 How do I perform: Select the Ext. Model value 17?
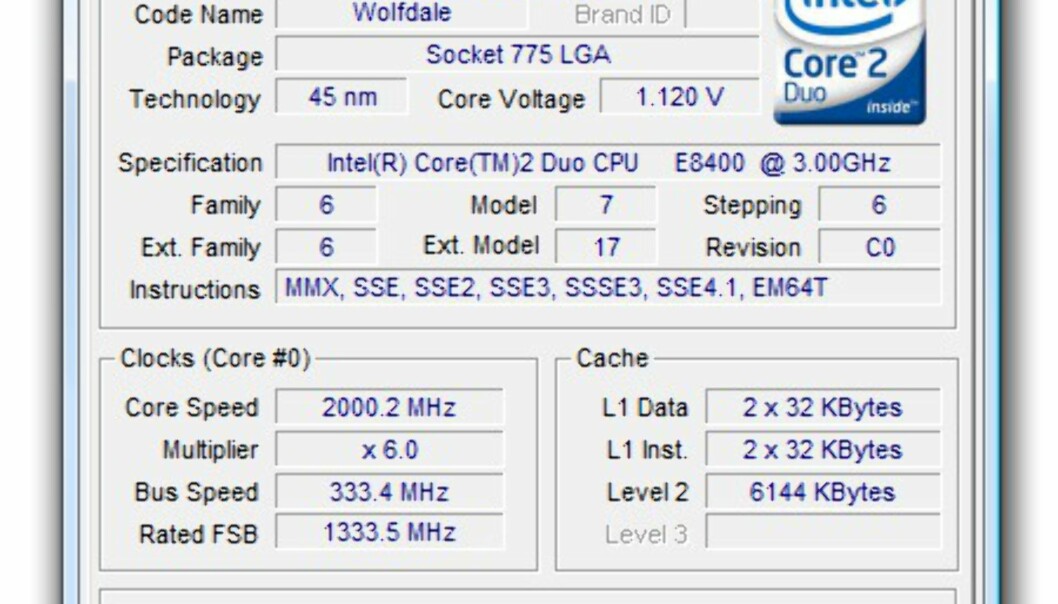(x=605, y=247)
